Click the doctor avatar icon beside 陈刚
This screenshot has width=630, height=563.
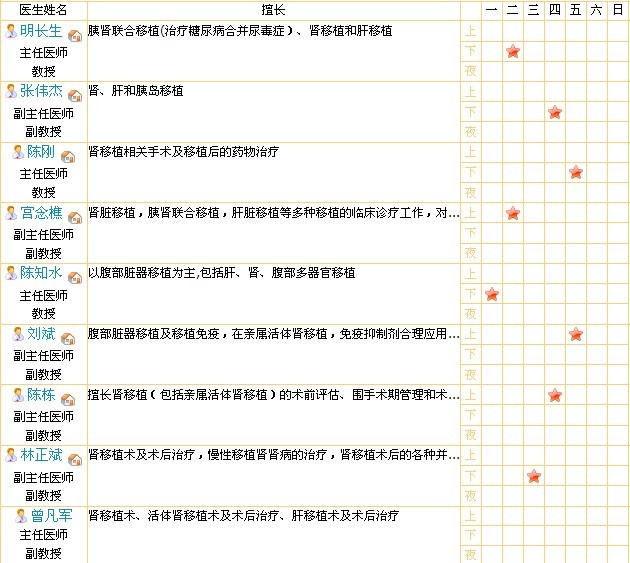[x=18, y=152]
